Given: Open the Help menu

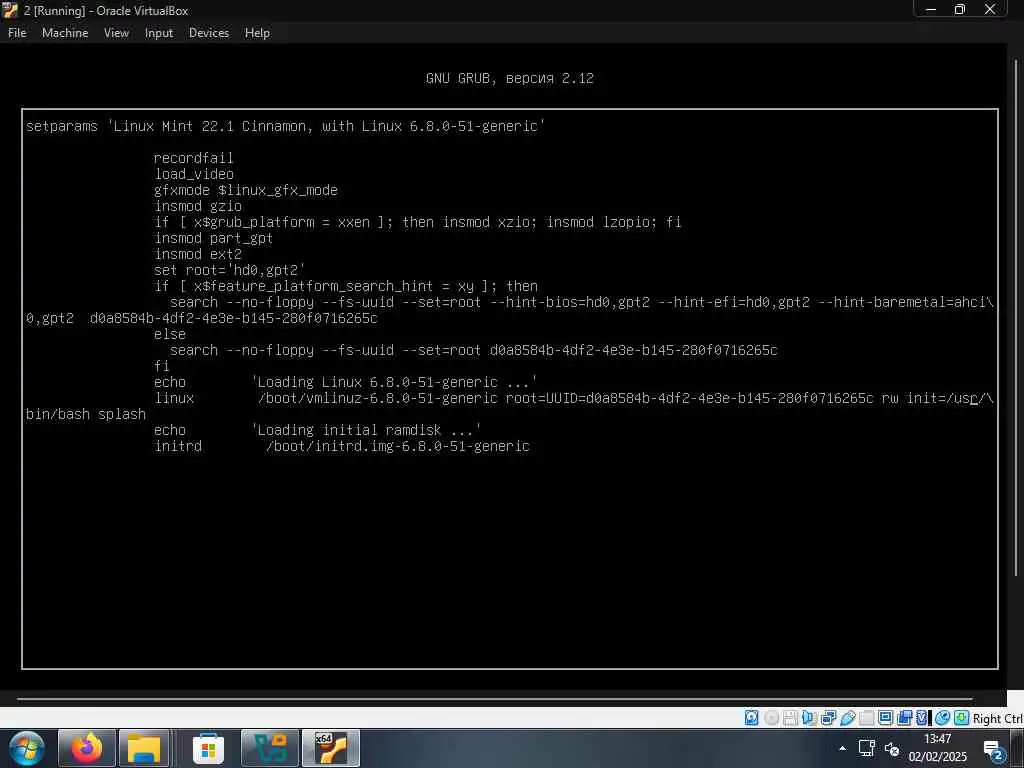Looking at the screenshot, I should 257,33.
